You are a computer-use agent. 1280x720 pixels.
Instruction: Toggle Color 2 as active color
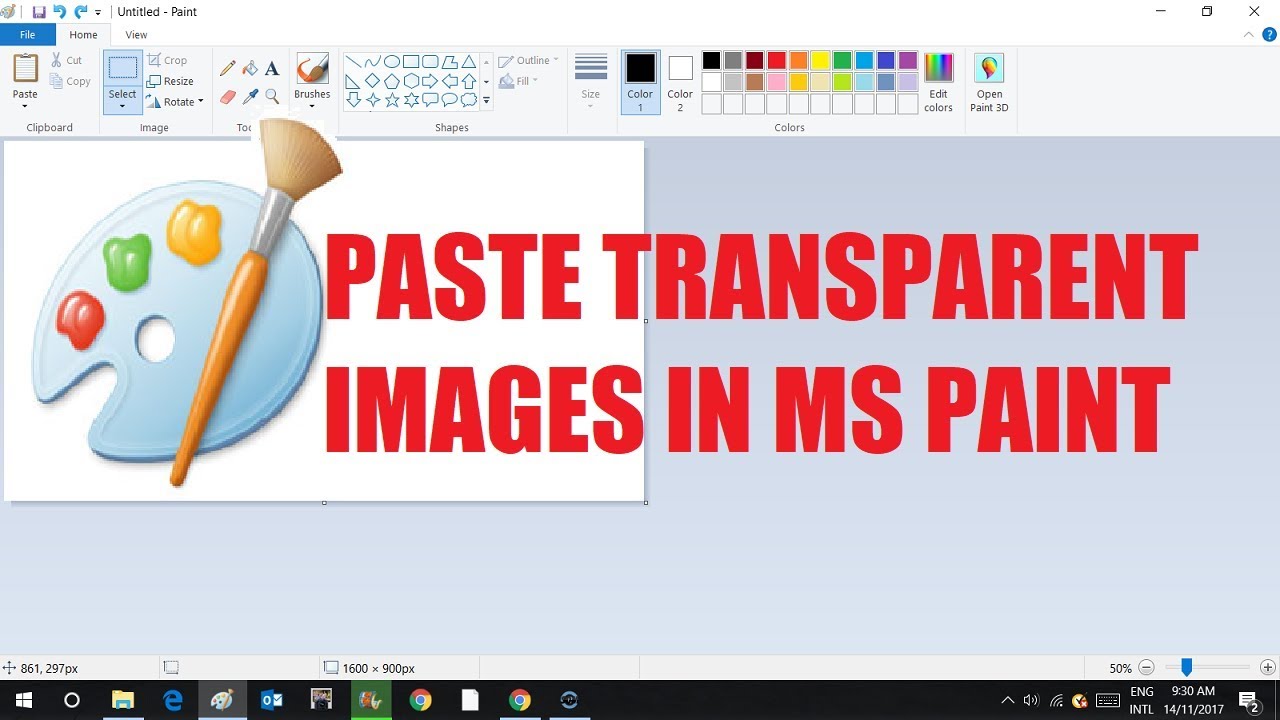[680, 80]
